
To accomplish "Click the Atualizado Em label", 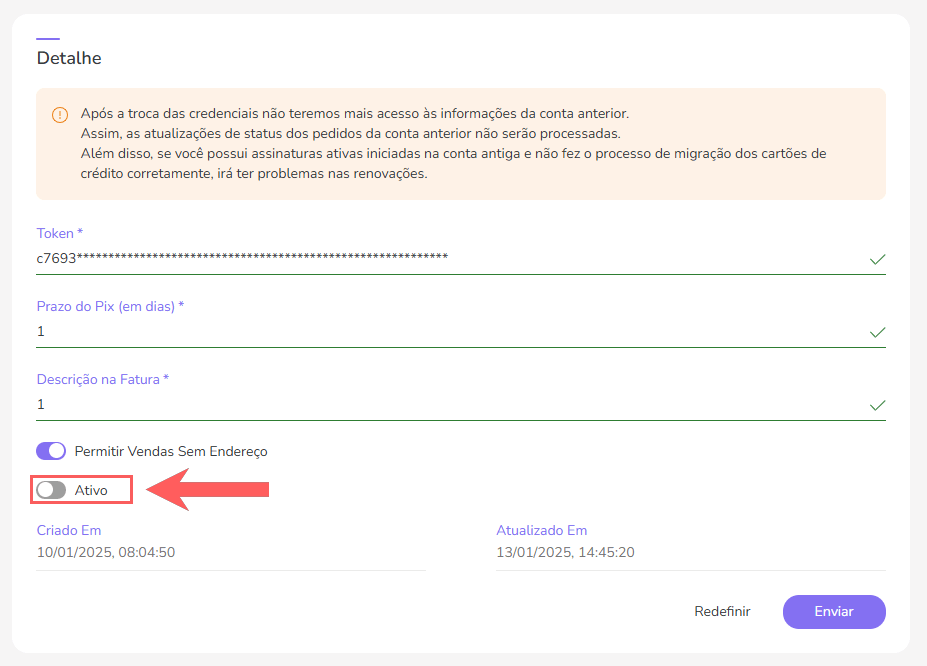I will 542,530.
